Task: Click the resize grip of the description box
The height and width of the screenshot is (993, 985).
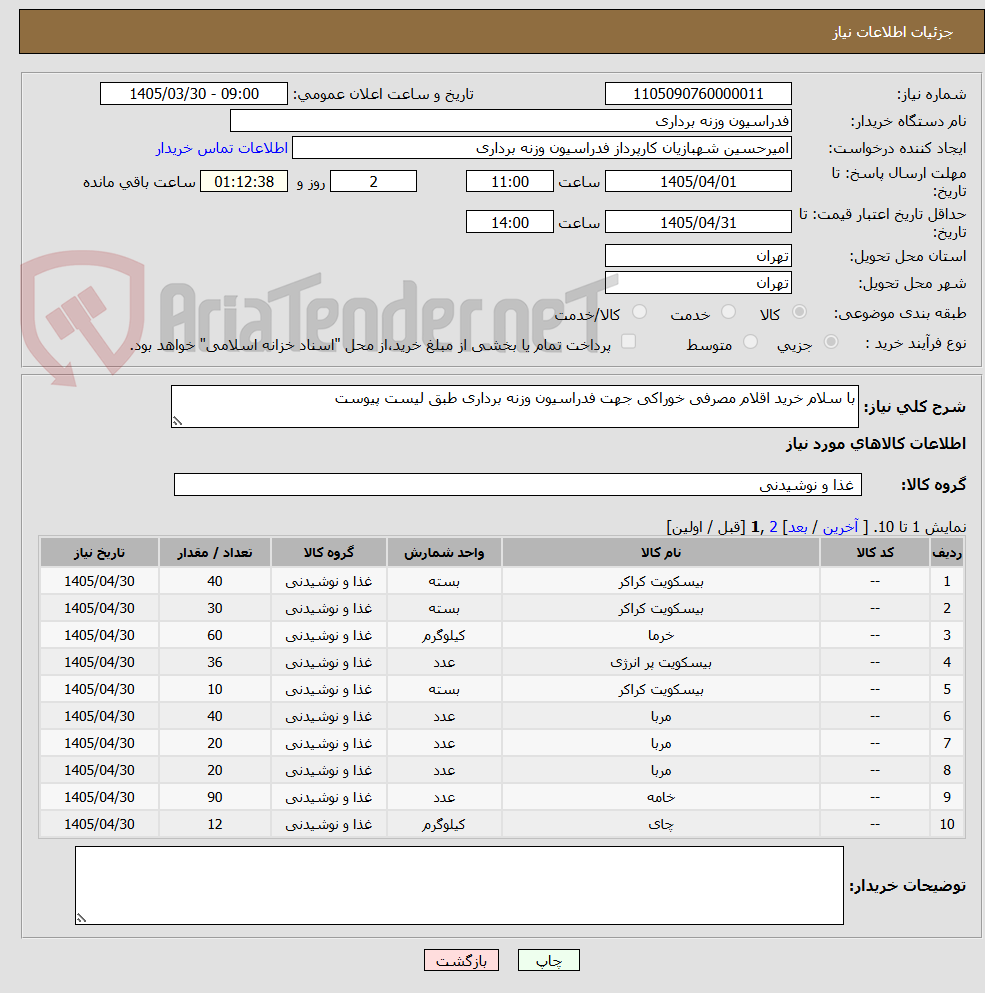Action: (177, 421)
